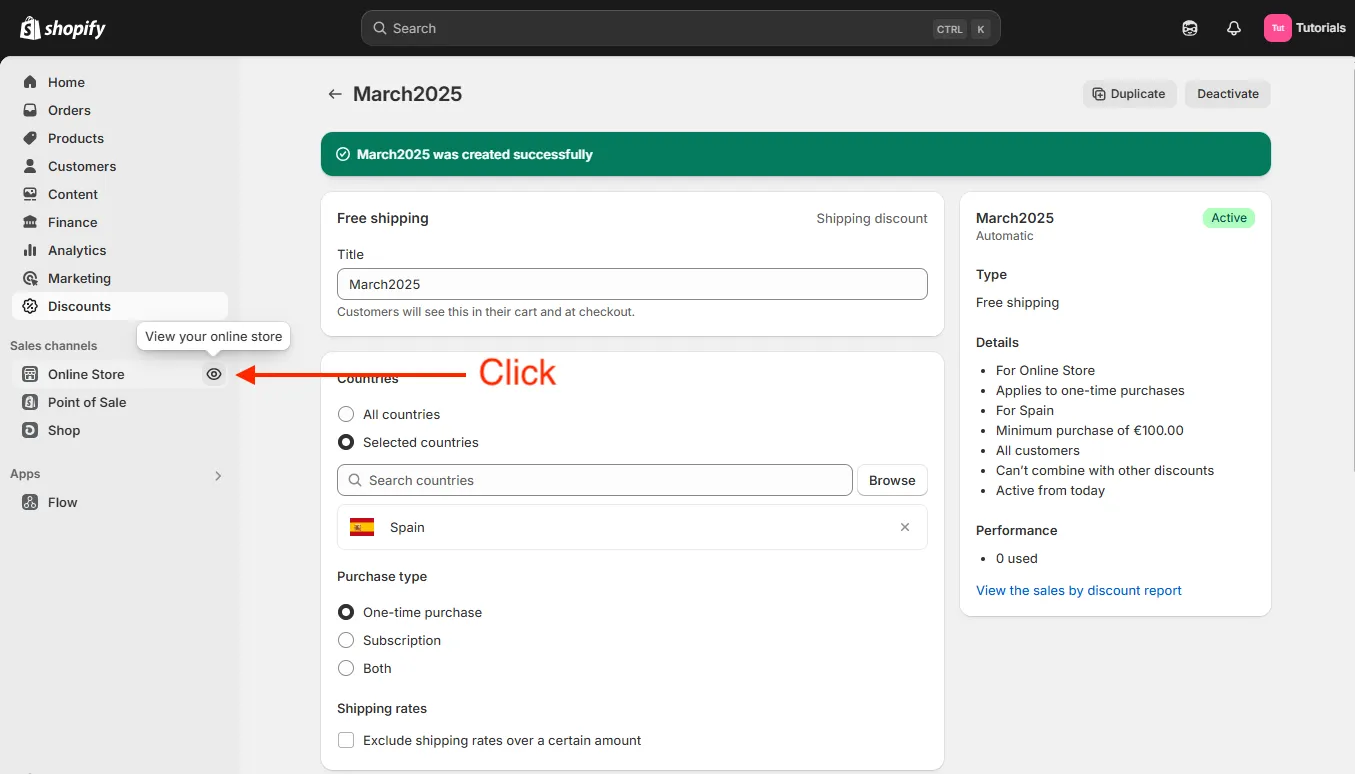
Task: Open the Flow app in sidebar
Action: point(60,502)
